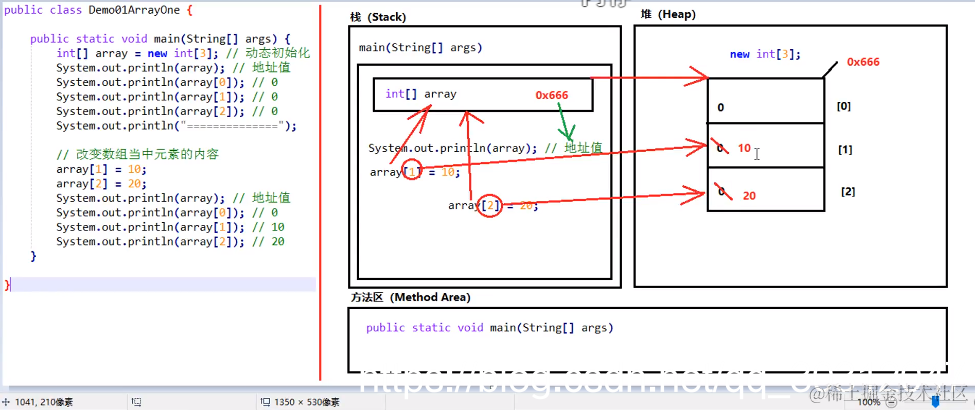This screenshot has width=975, height=410.
Task: Click the '[0]' index label beside heap array
Action: tap(844, 106)
